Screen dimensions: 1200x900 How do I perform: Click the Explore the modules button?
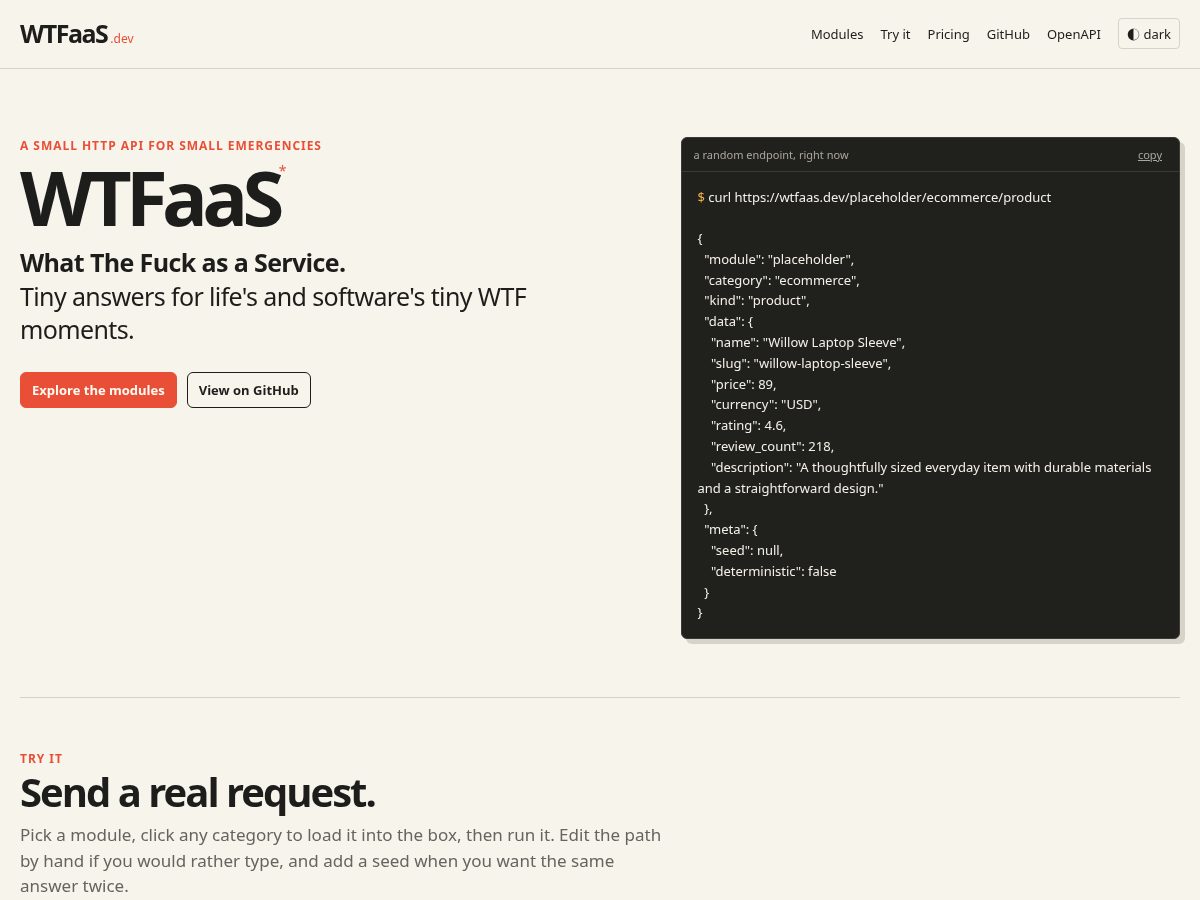pos(98,390)
